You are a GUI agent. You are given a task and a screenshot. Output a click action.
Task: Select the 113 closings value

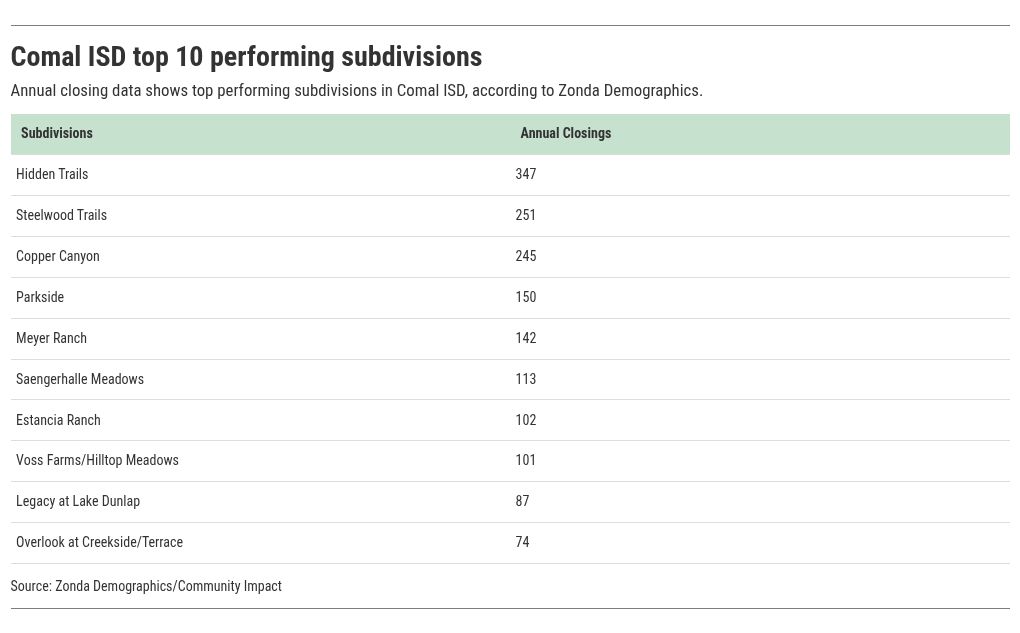[526, 379]
